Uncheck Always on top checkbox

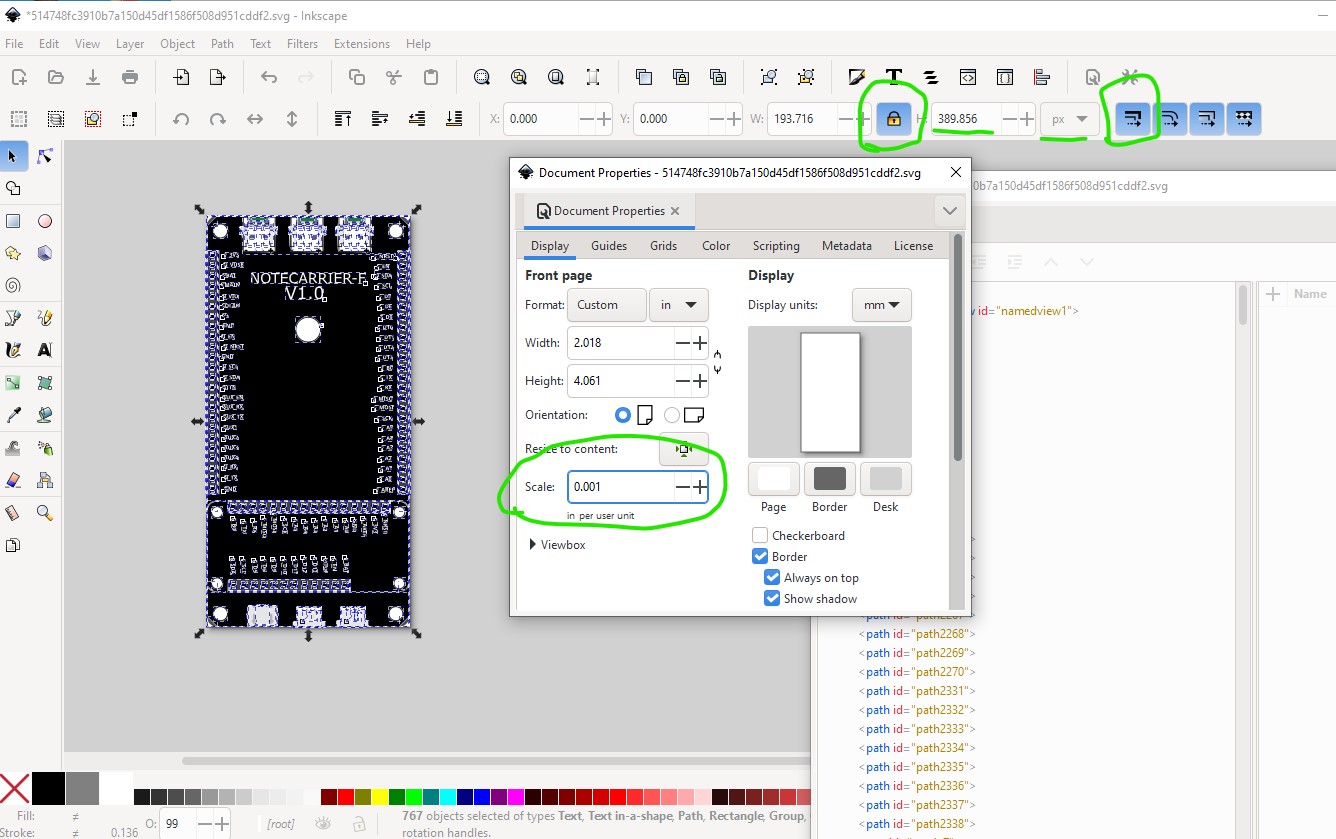pyautogui.click(x=772, y=578)
